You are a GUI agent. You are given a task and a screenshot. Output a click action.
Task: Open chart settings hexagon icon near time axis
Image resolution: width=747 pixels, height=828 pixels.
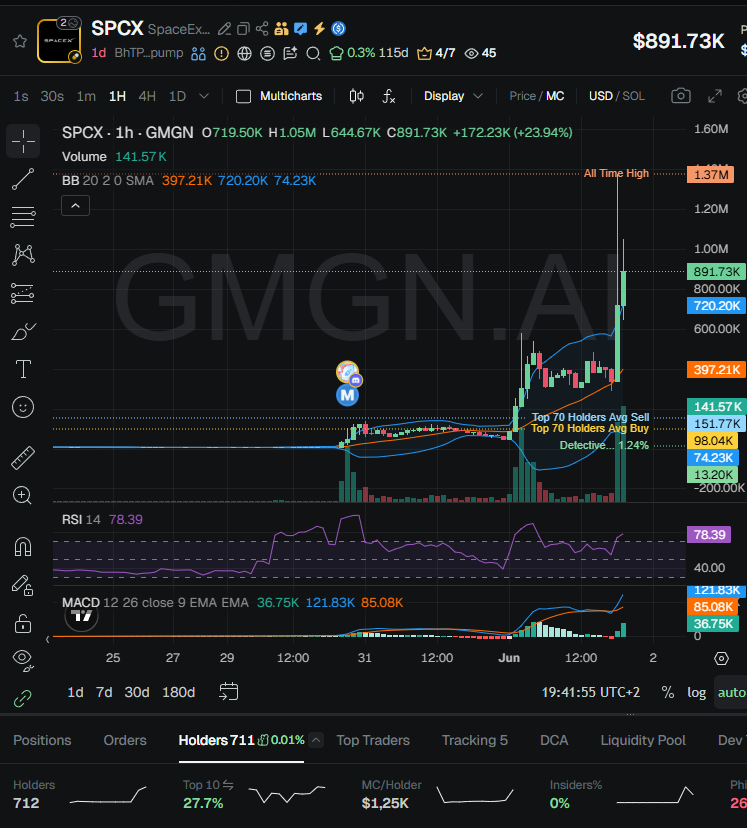point(721,658)
